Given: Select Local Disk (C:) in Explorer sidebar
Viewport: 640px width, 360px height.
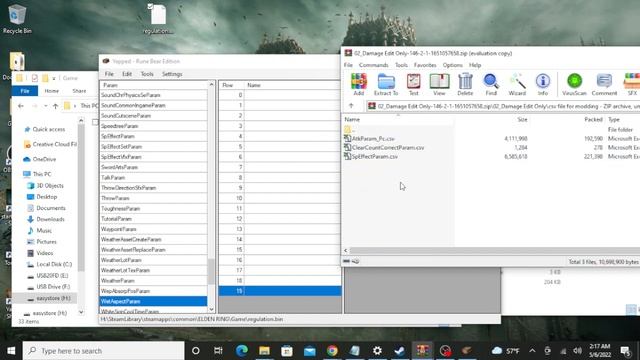Looking at the screenshot, I should pos(54,264).
